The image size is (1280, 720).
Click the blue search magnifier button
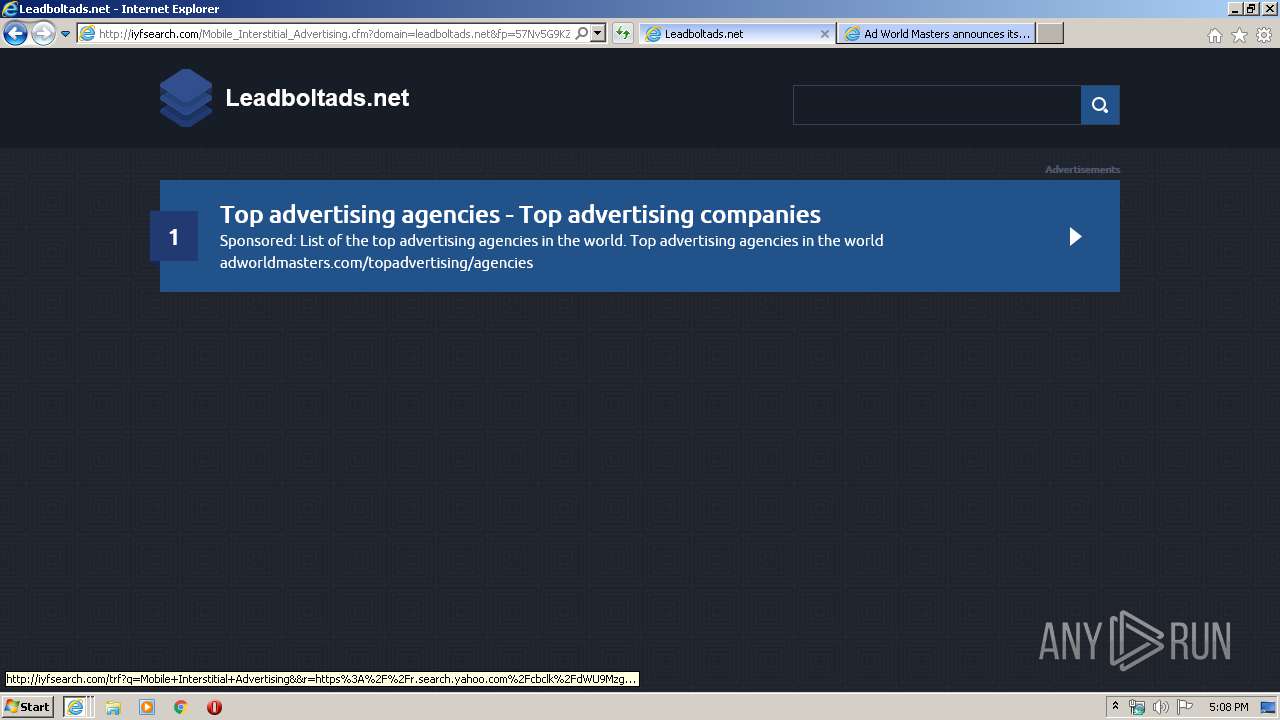click(1100, 105)
